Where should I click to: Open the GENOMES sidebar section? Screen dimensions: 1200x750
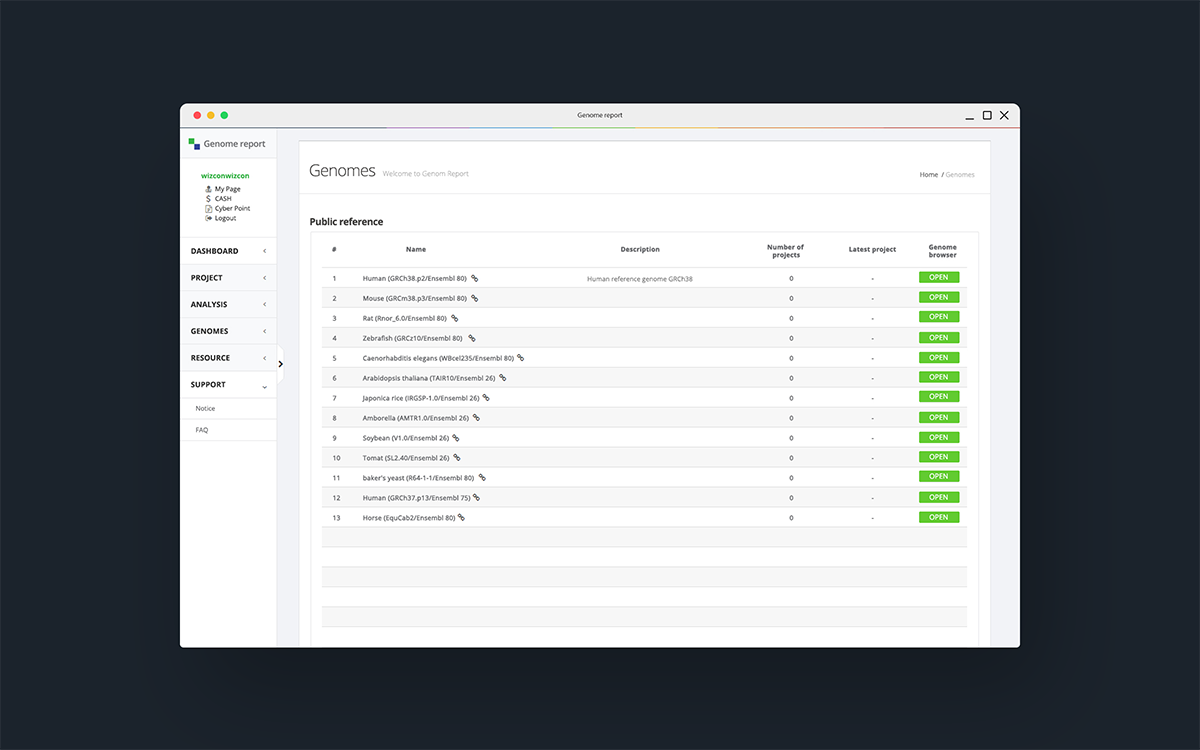tap(228, 331)
